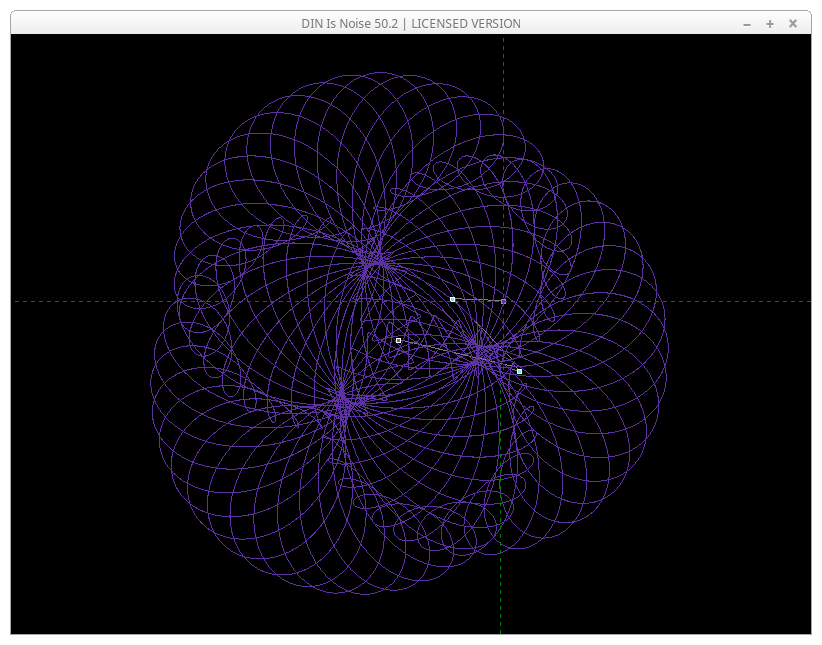Select the green vertex at the axes crossing
The image size is (822, 645).
point(503,301)
